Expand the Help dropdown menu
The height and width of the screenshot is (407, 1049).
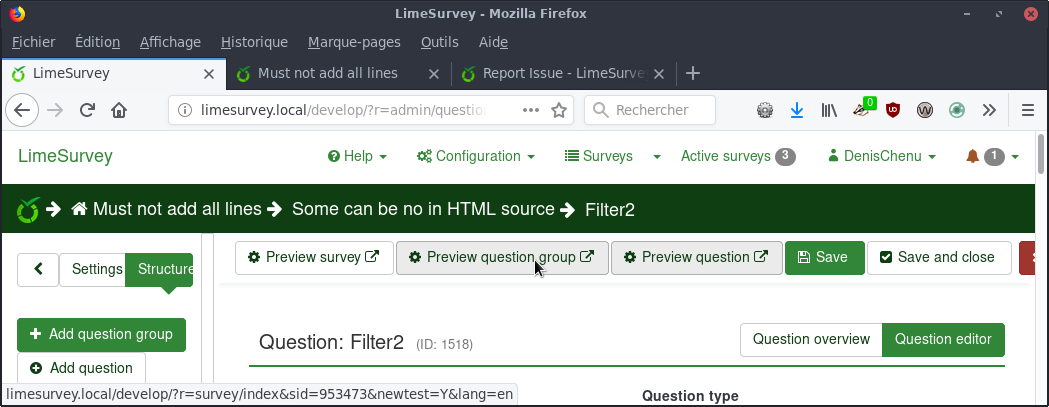(x=357, y=156)
